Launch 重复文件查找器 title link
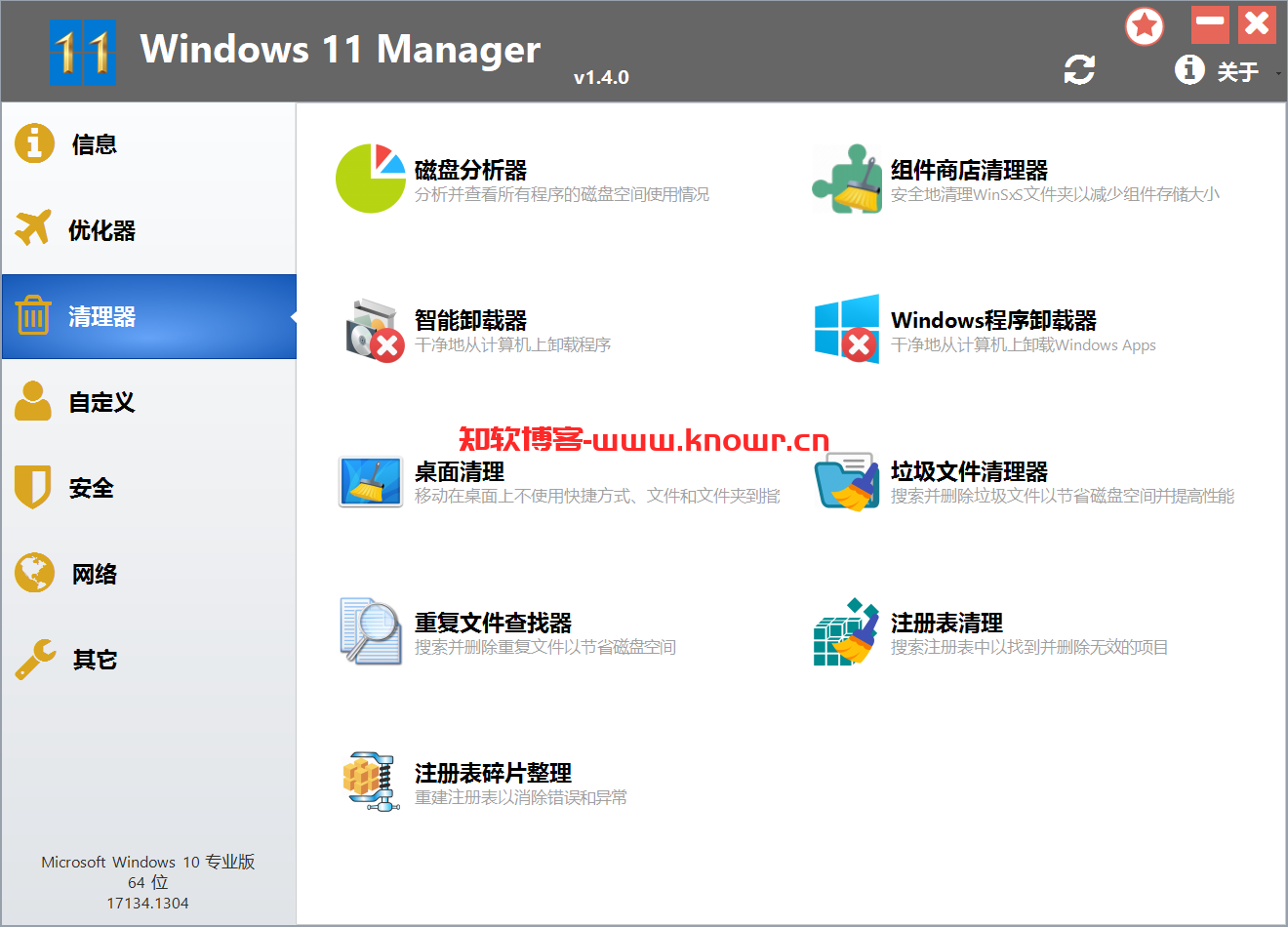Viewport: 1288px width, 927px height. tap(493, 622)
